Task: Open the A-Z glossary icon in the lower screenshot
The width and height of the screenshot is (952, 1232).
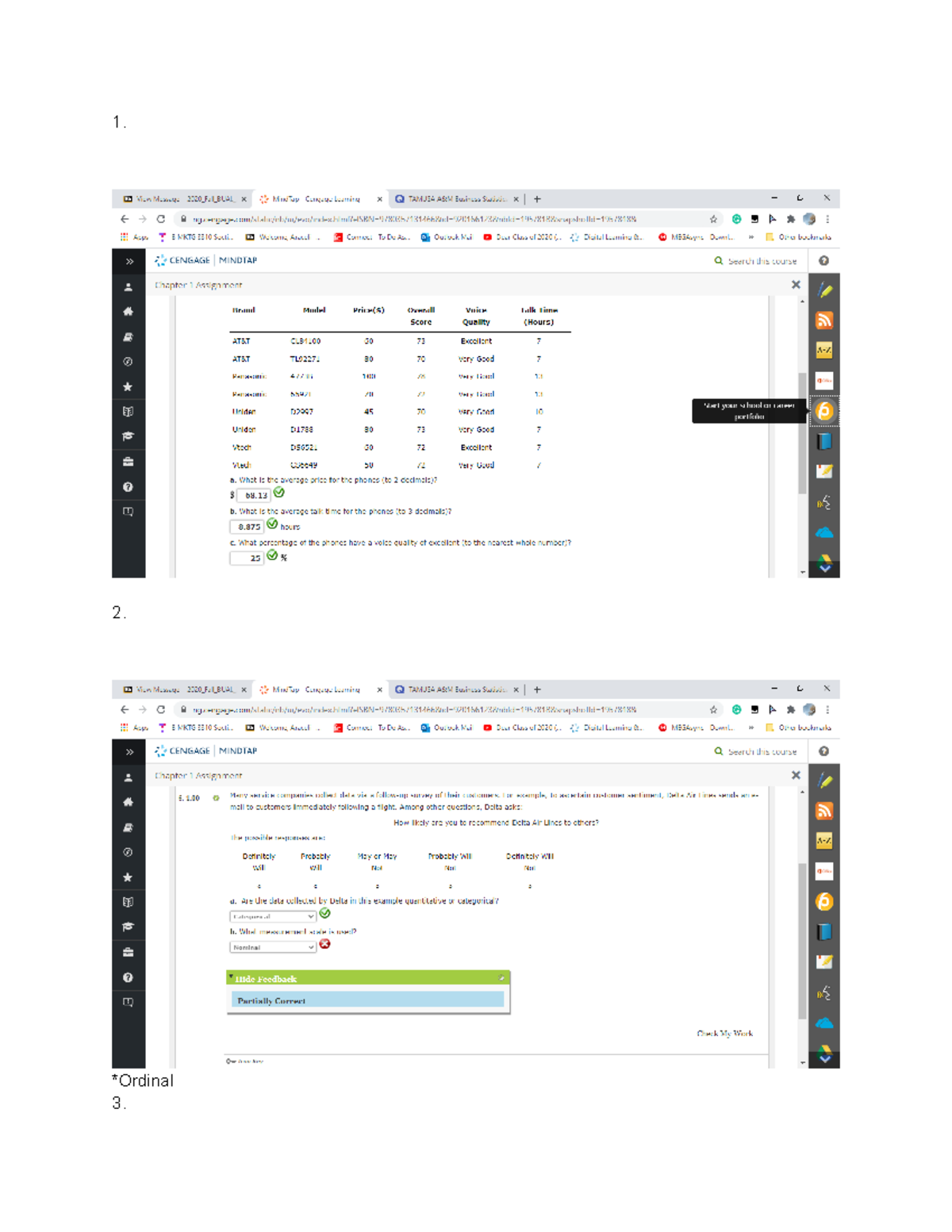Action: pyautogui.click(x=824, y=841)
